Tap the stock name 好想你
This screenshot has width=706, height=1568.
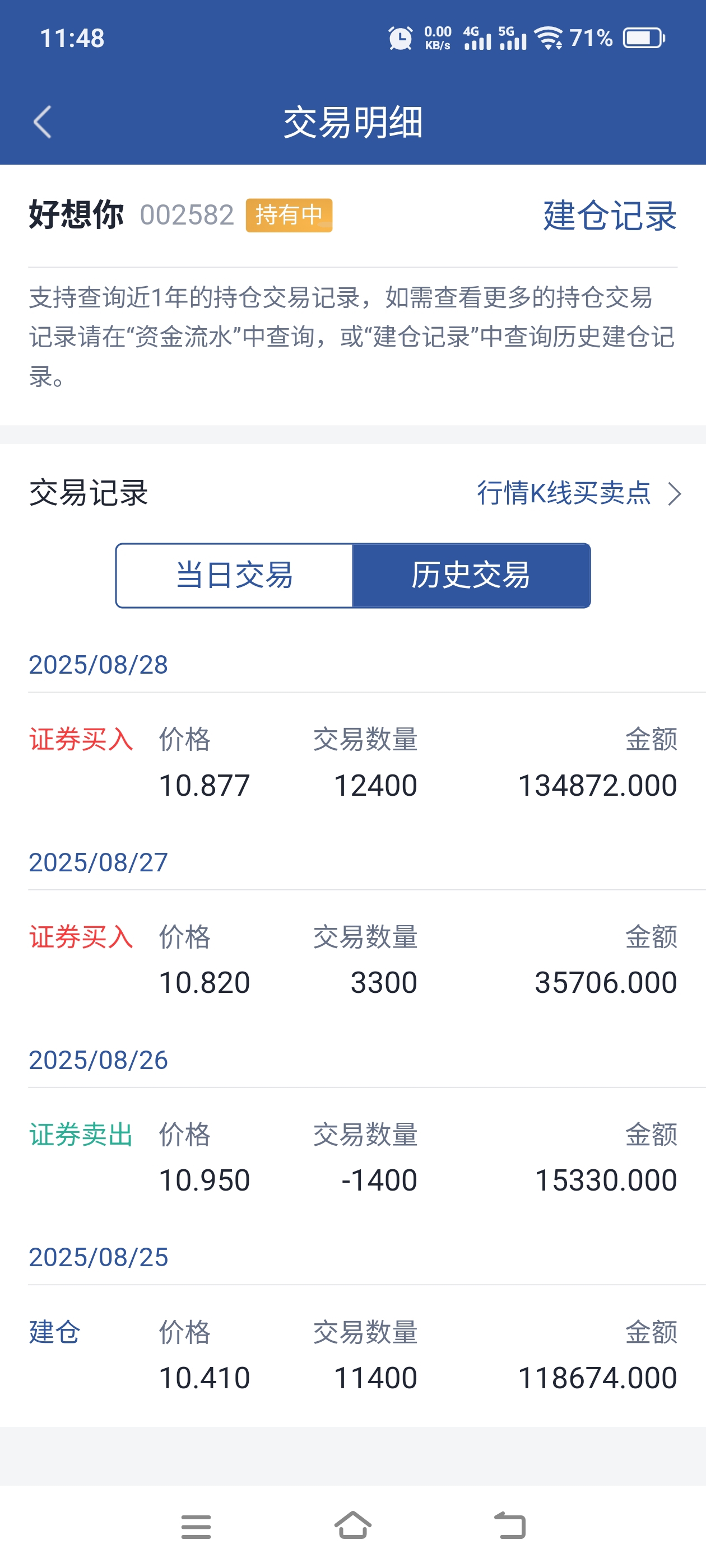(x=76, y=215)
